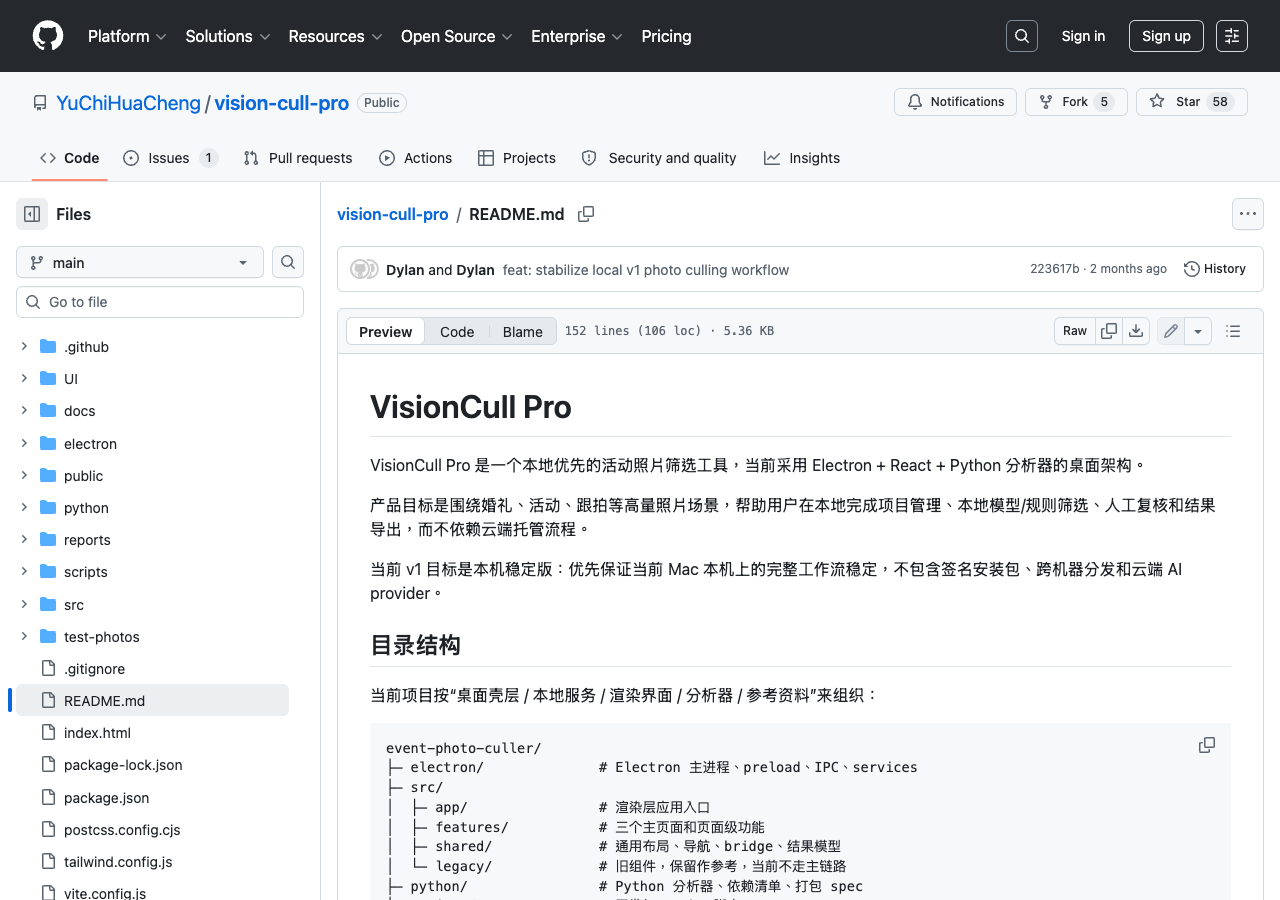Image resolution: width=1280 pixels, height=900 pixels.
Task: Select README.md in file tree
Action: pos(152,701)
